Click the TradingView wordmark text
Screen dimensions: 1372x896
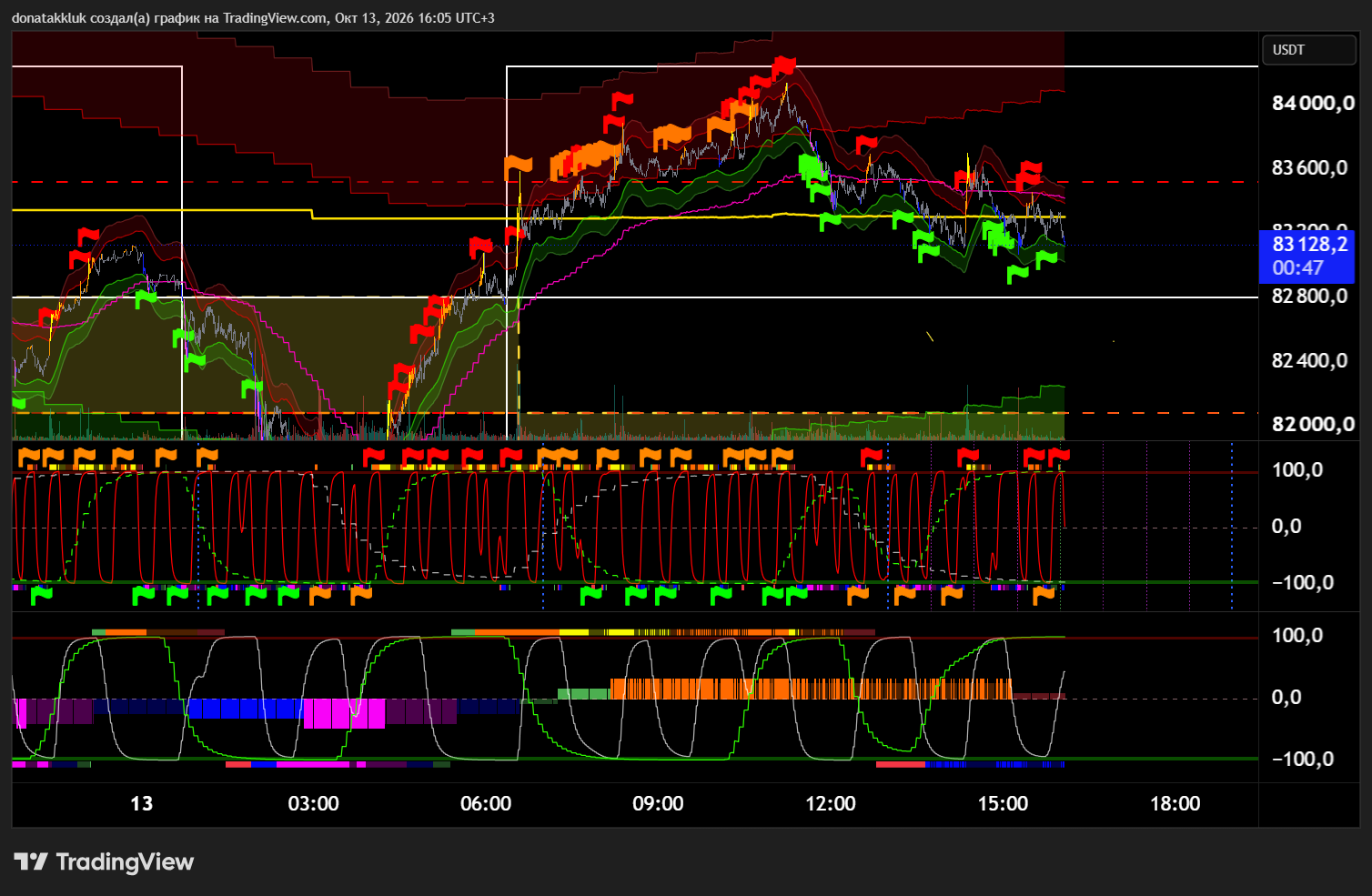125,862
